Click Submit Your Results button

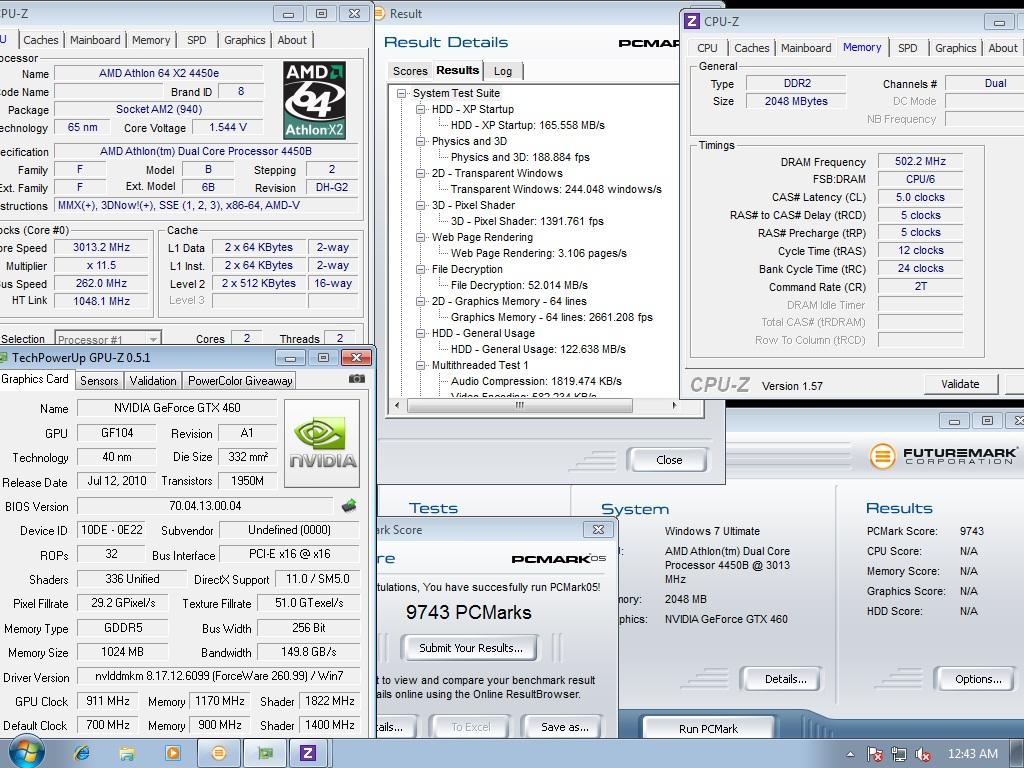(x=470, y=648)
